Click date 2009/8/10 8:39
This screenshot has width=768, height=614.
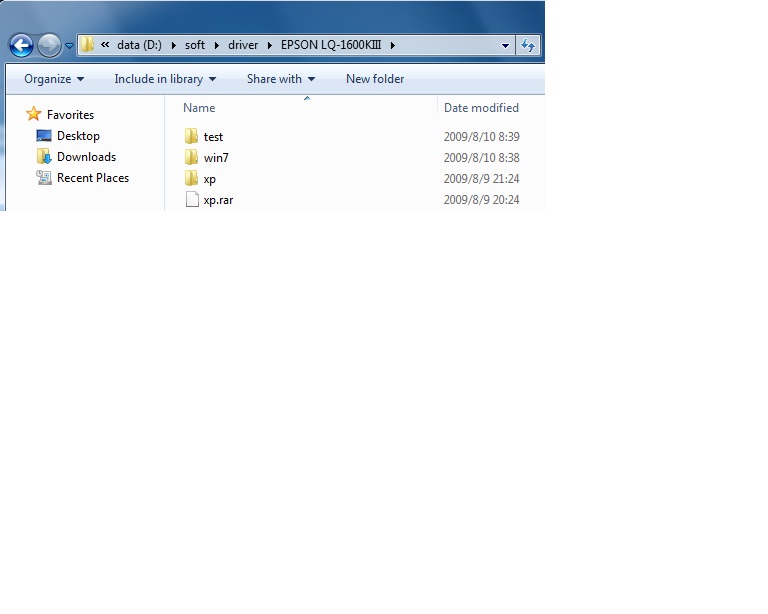point(481,137)
